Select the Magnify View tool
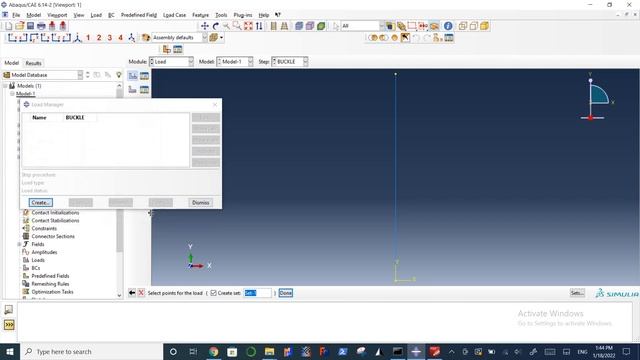 [x=226, y=26]
